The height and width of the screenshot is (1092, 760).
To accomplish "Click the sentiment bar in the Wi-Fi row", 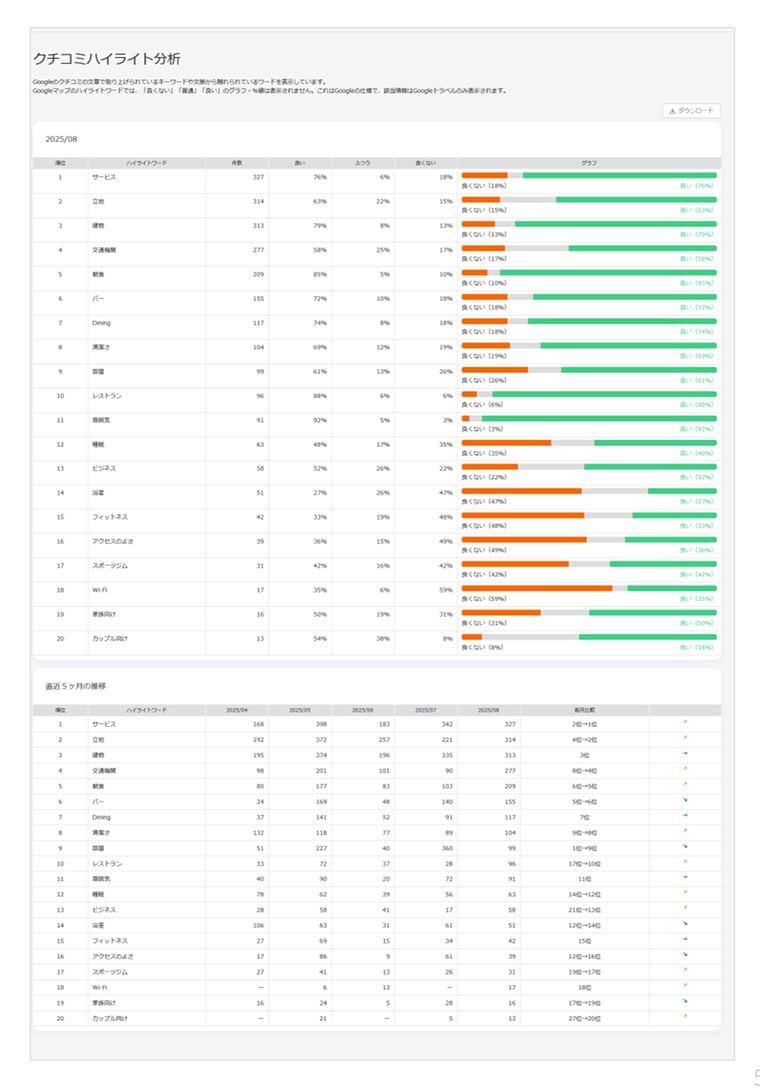I will point(589,589).
